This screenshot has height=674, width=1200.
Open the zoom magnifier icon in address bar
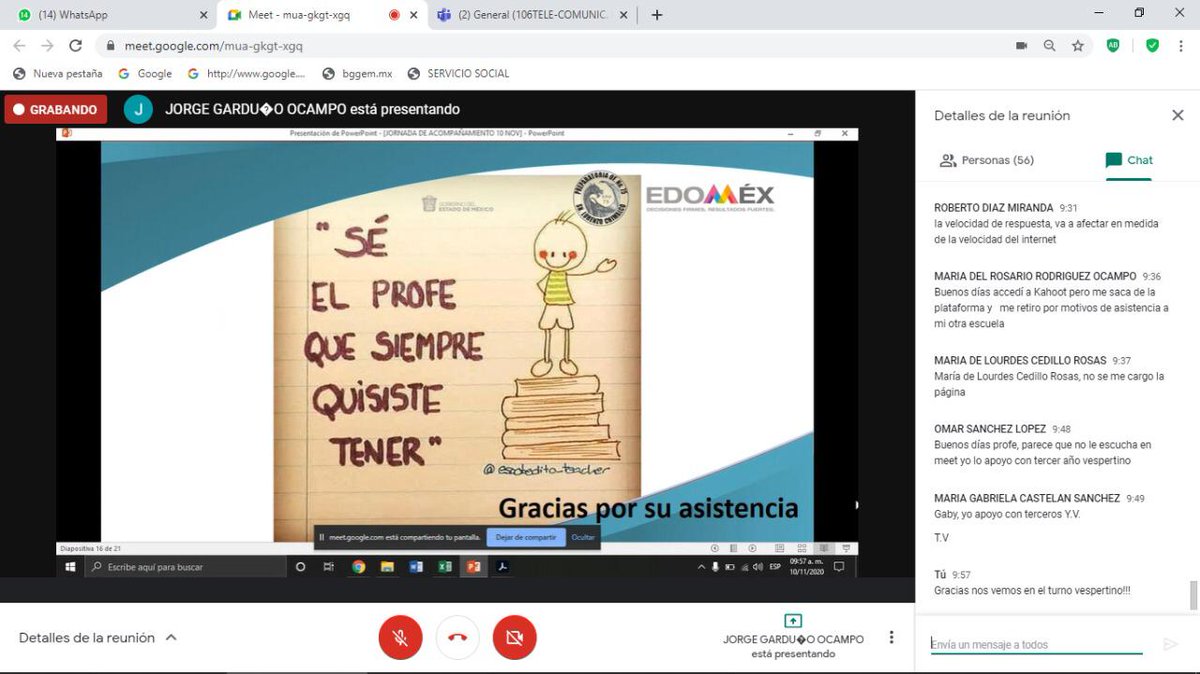[x=1049, y=45]
